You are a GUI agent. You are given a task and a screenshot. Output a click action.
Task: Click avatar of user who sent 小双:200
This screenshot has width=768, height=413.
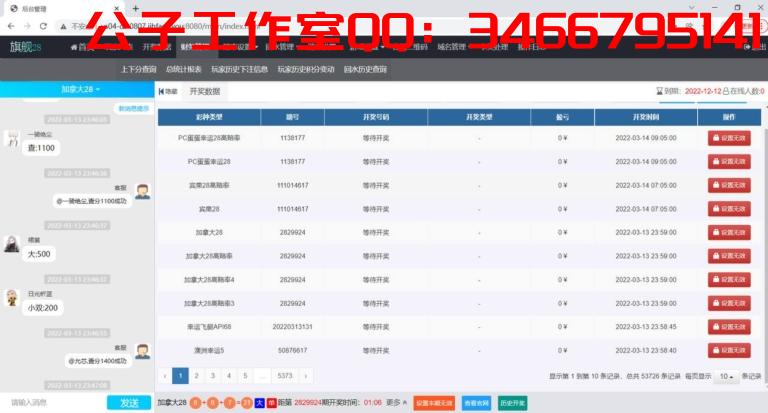pos(12,297)
